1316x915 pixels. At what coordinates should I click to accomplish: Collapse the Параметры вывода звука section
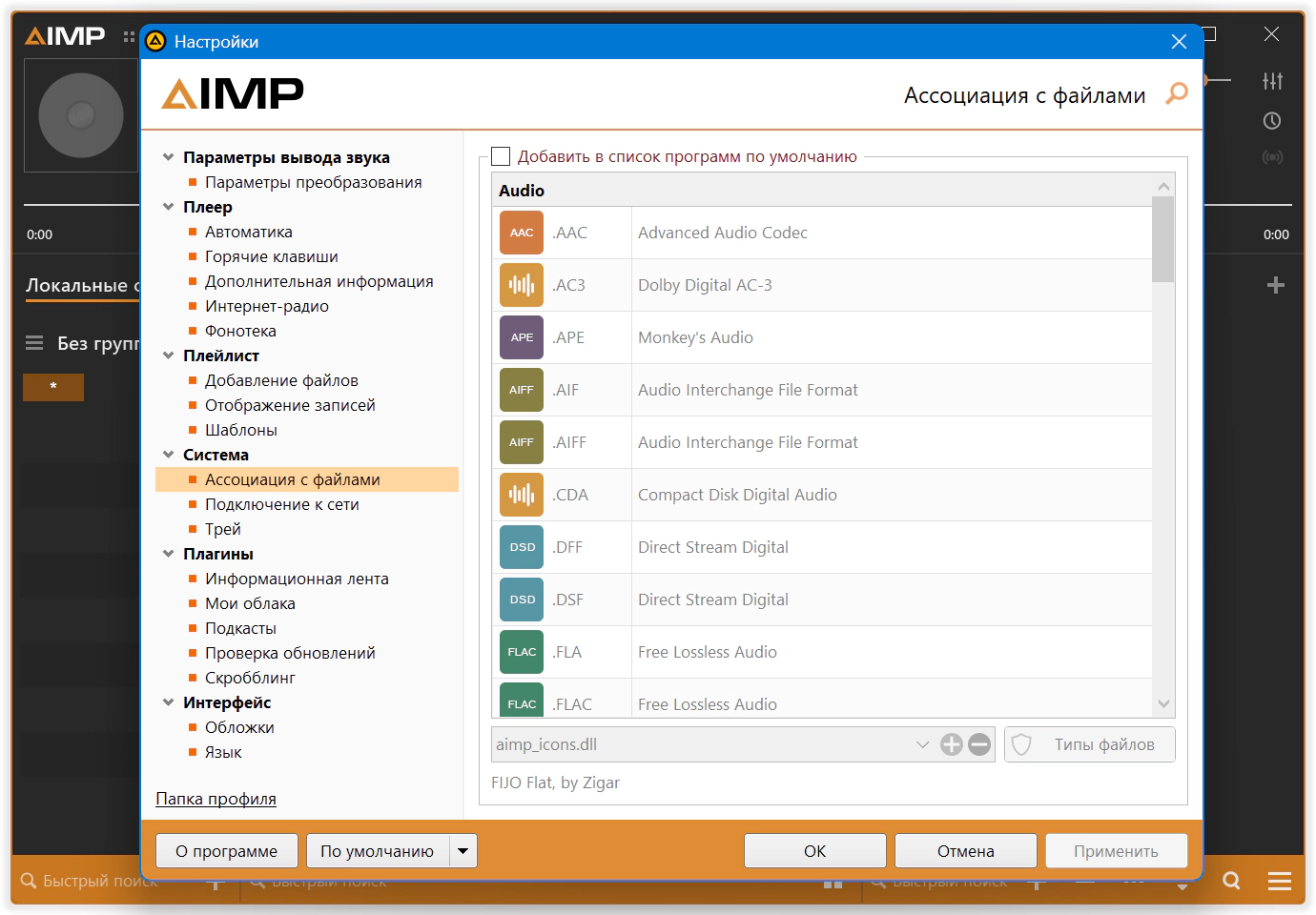[169, 157]
